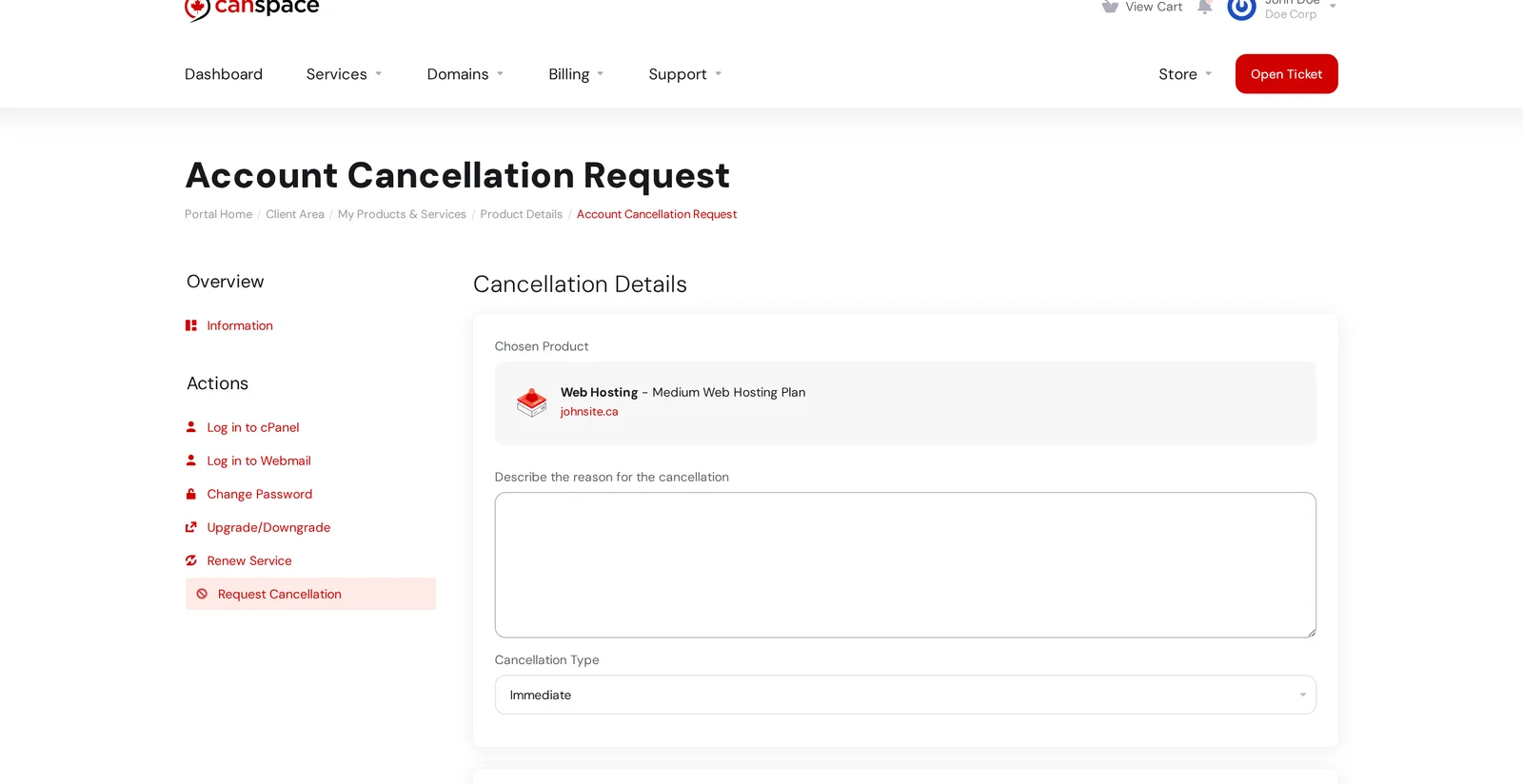
Task: Open the Billing menu
Action: (x=569, y=74)
